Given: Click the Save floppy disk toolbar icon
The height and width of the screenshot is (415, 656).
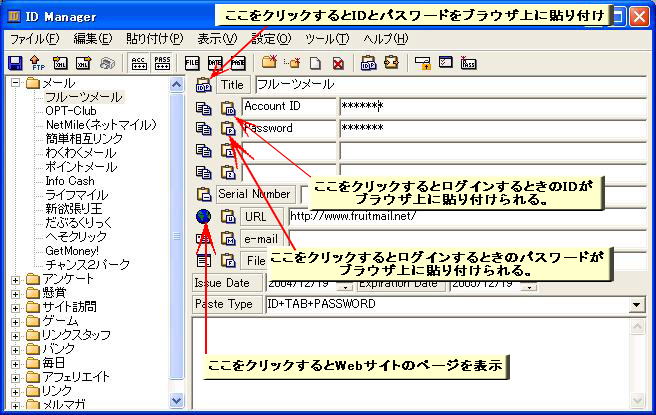Looking at the screenshot, I should point(15,63).
